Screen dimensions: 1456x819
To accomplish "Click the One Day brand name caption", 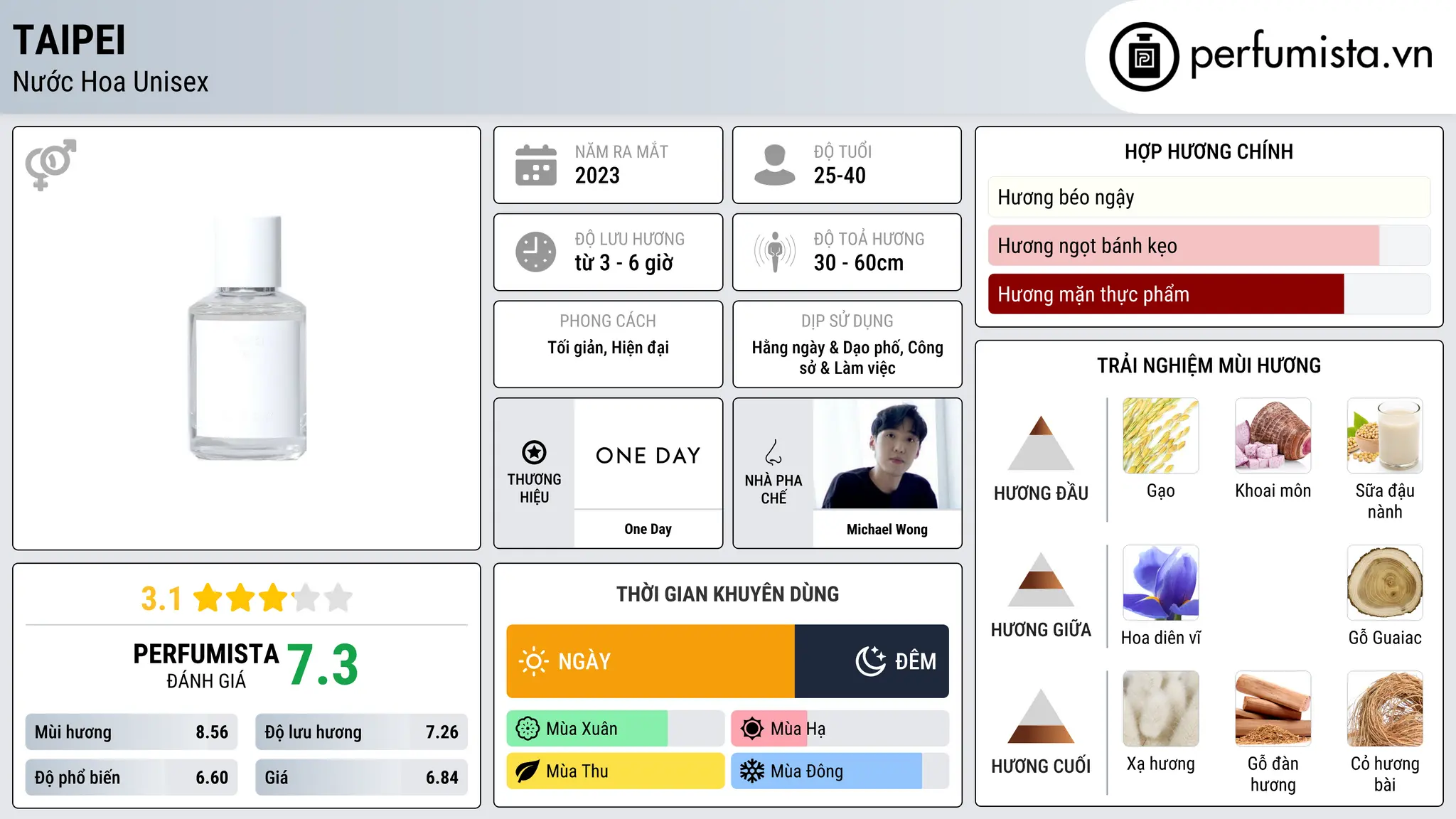I will coord(648,529).
